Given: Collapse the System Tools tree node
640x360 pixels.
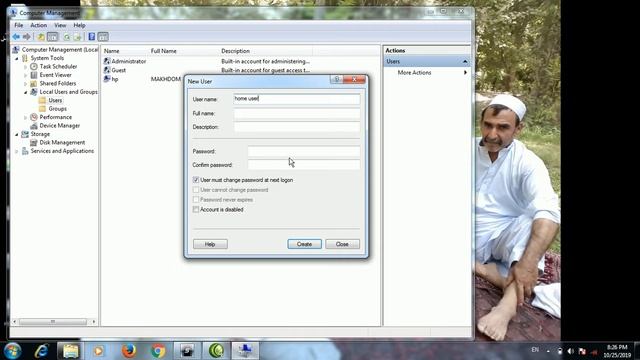Looking at the screenshot, I should (17, 58).
